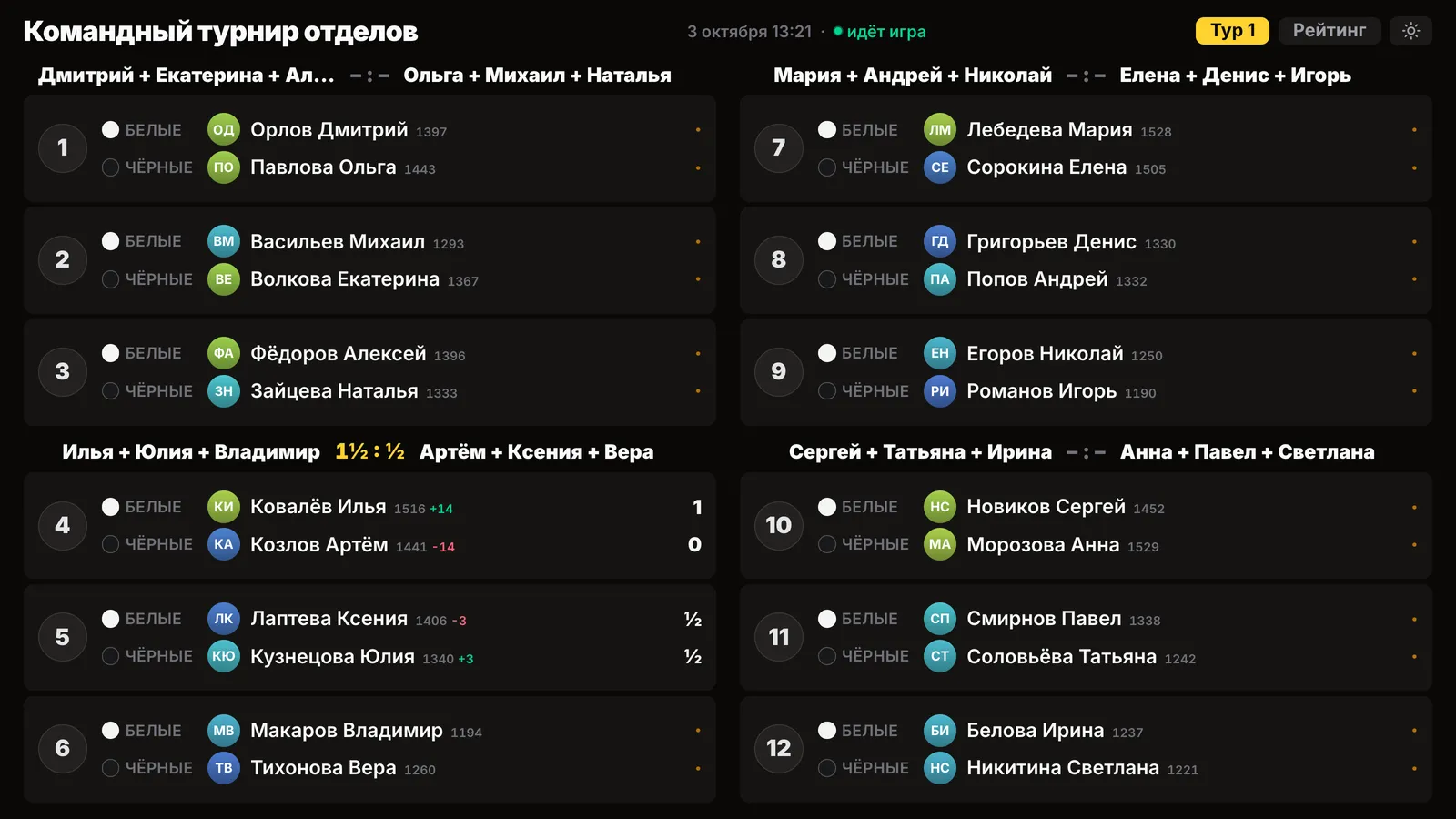Open board number 12 badge

[x=779, y=748]
